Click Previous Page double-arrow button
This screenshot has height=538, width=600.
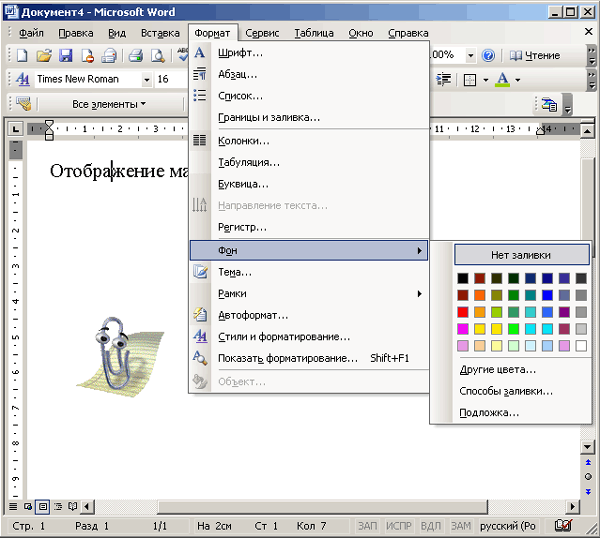[x=588, y=463]
